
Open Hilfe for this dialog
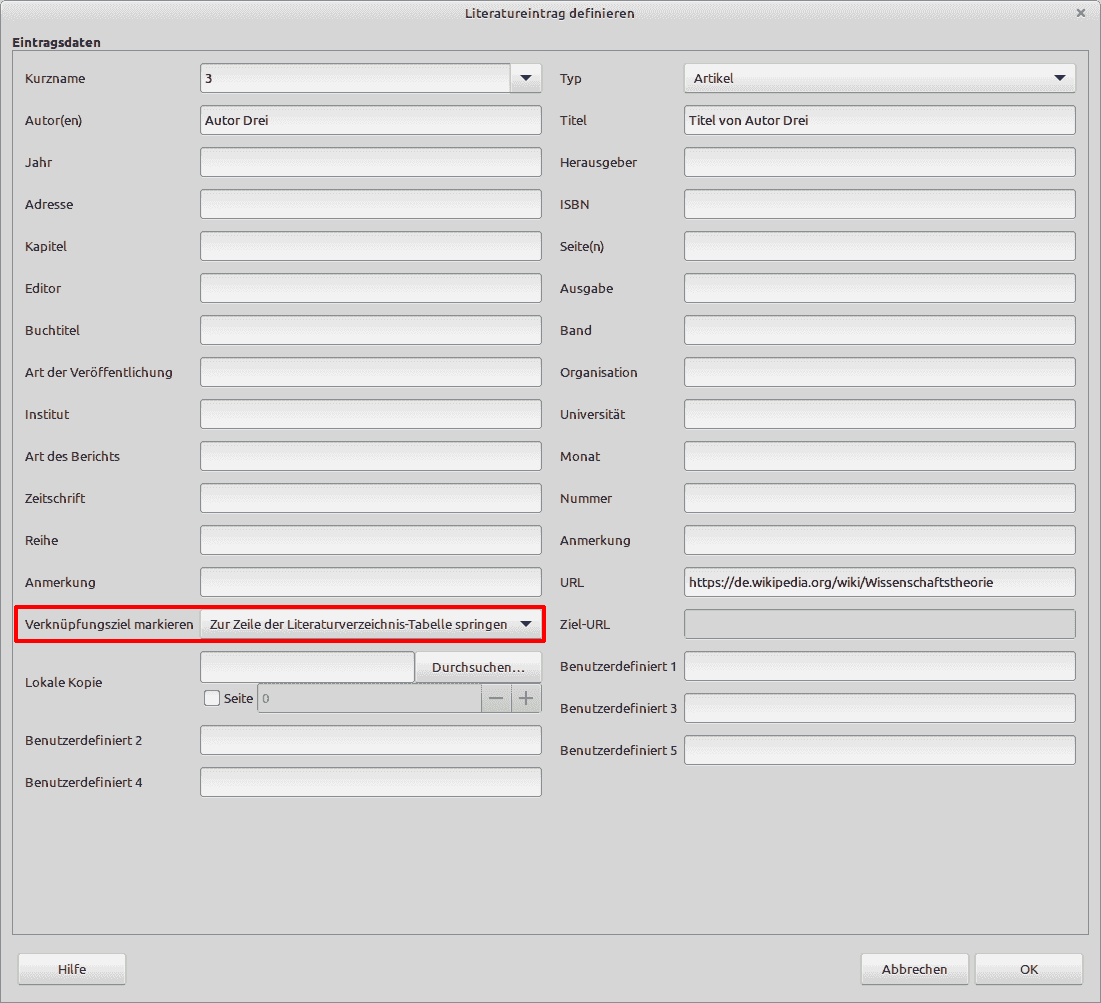tap(72, 969)
